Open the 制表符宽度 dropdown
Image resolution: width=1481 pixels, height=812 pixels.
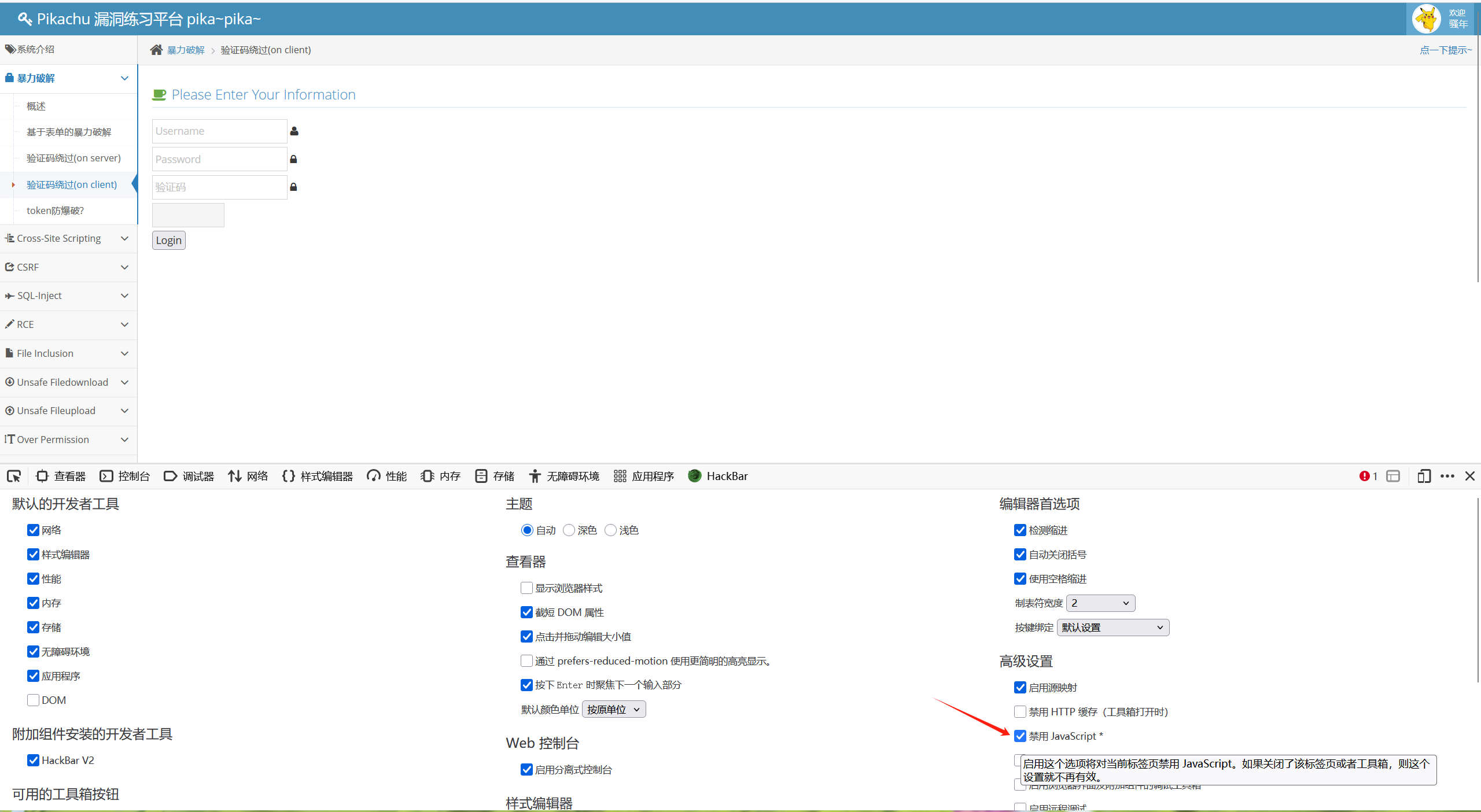pyautogui.click(x=1100, y=603)
